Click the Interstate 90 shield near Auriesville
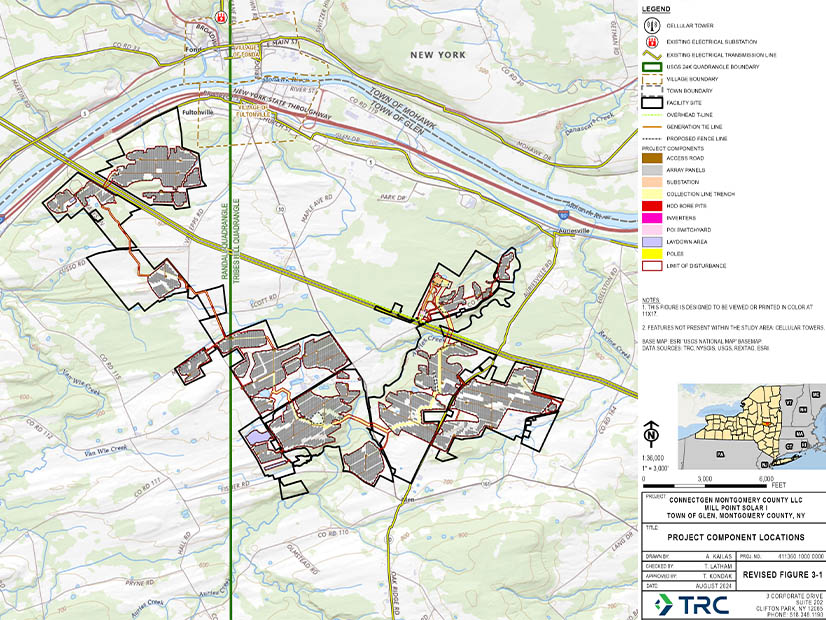 [x=565, y=213]
